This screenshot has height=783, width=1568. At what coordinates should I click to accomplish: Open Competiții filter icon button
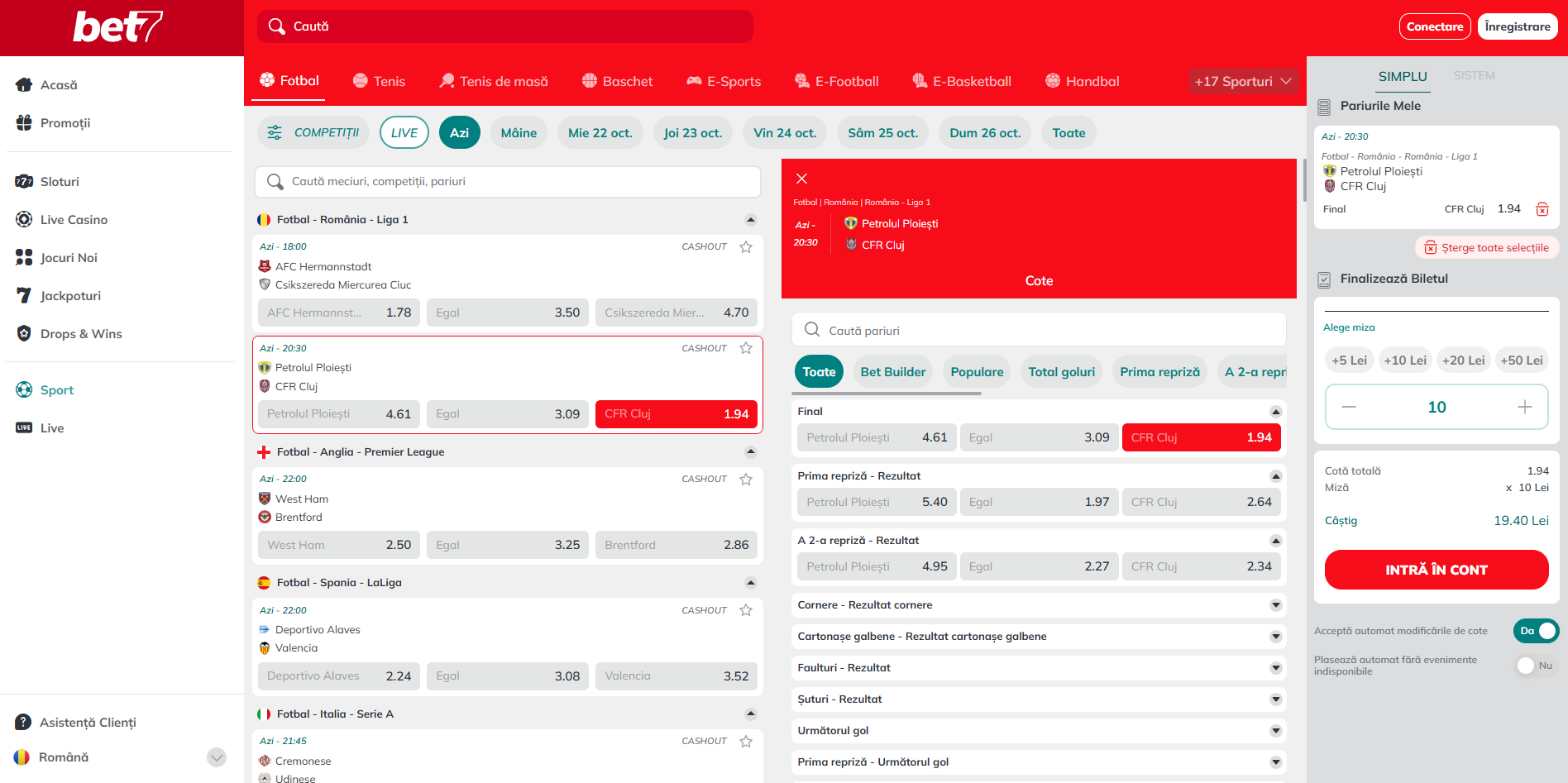(275, 133)
